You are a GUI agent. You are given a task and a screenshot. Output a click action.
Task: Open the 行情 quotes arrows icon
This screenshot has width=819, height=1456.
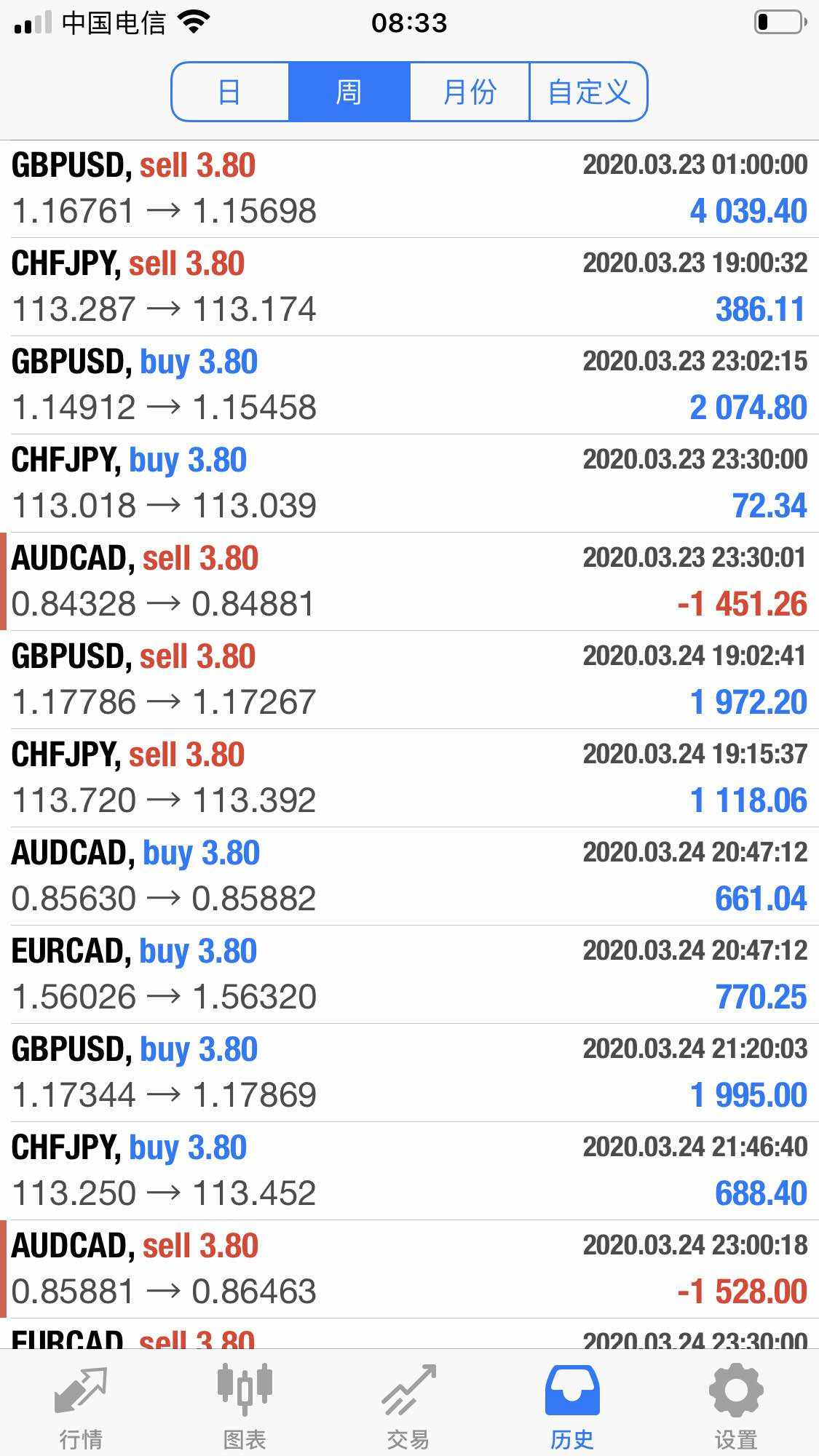[81, 1391]
